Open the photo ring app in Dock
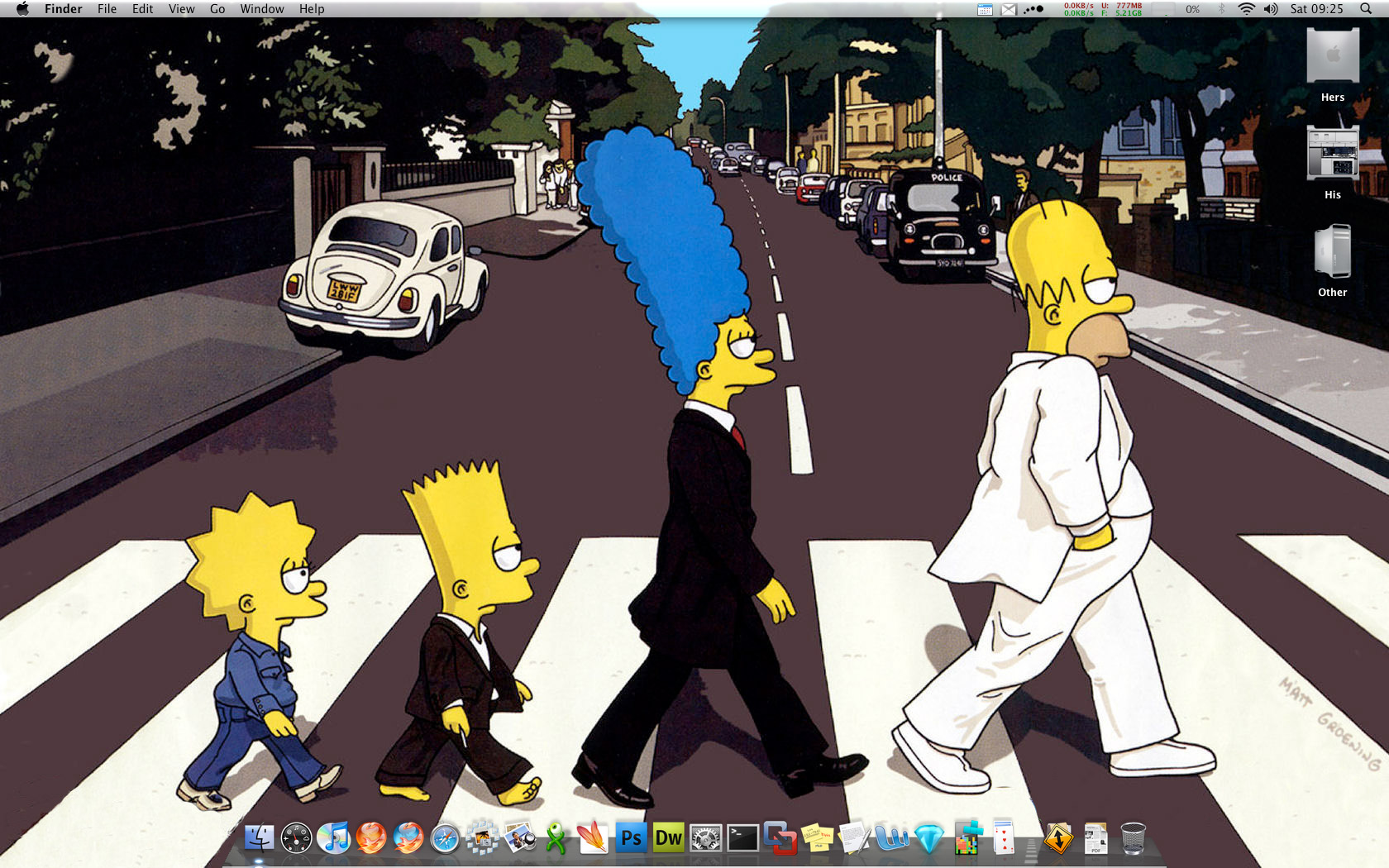 [483, 838]
